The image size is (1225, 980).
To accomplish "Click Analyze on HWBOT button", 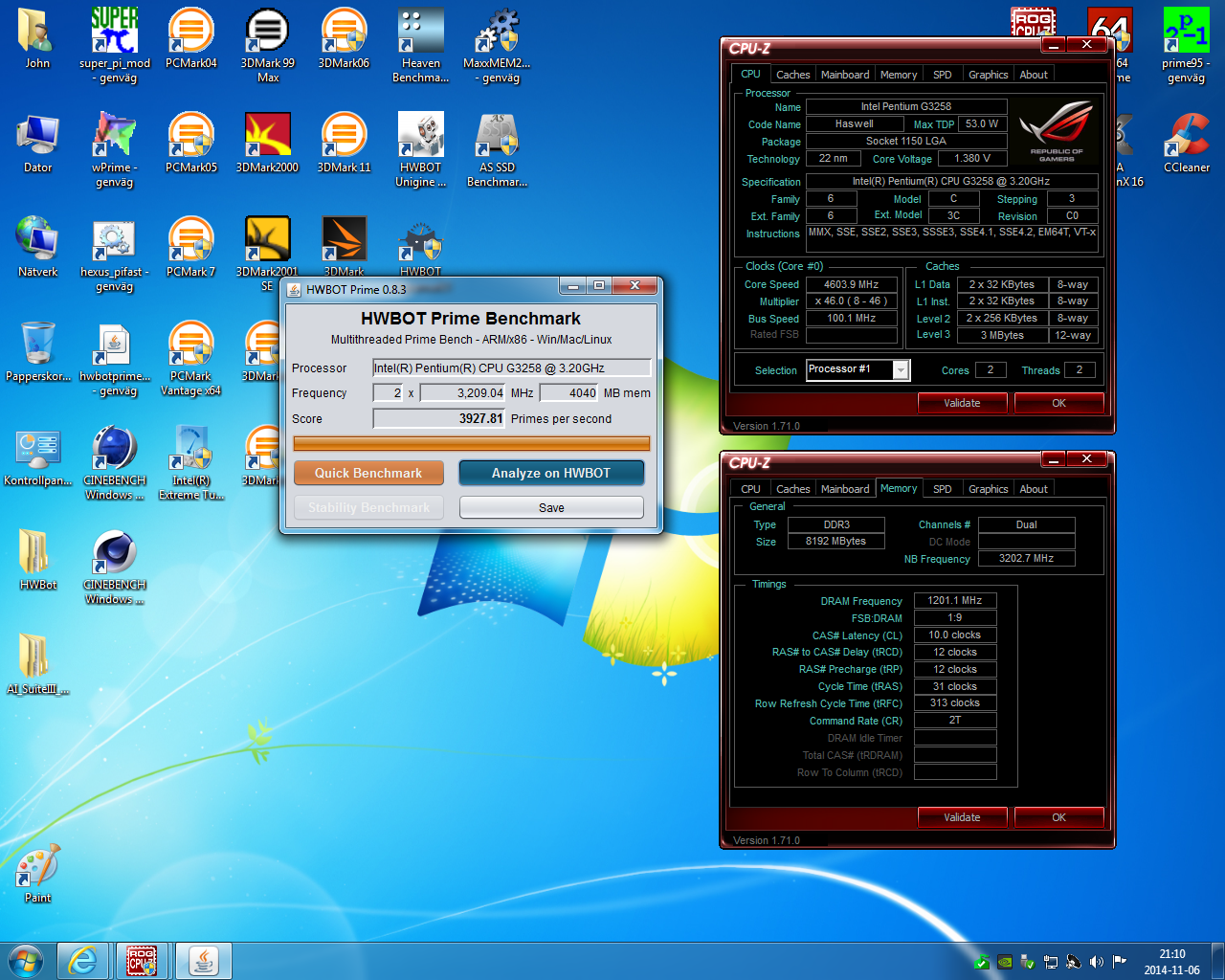I will tap(551, 473).
